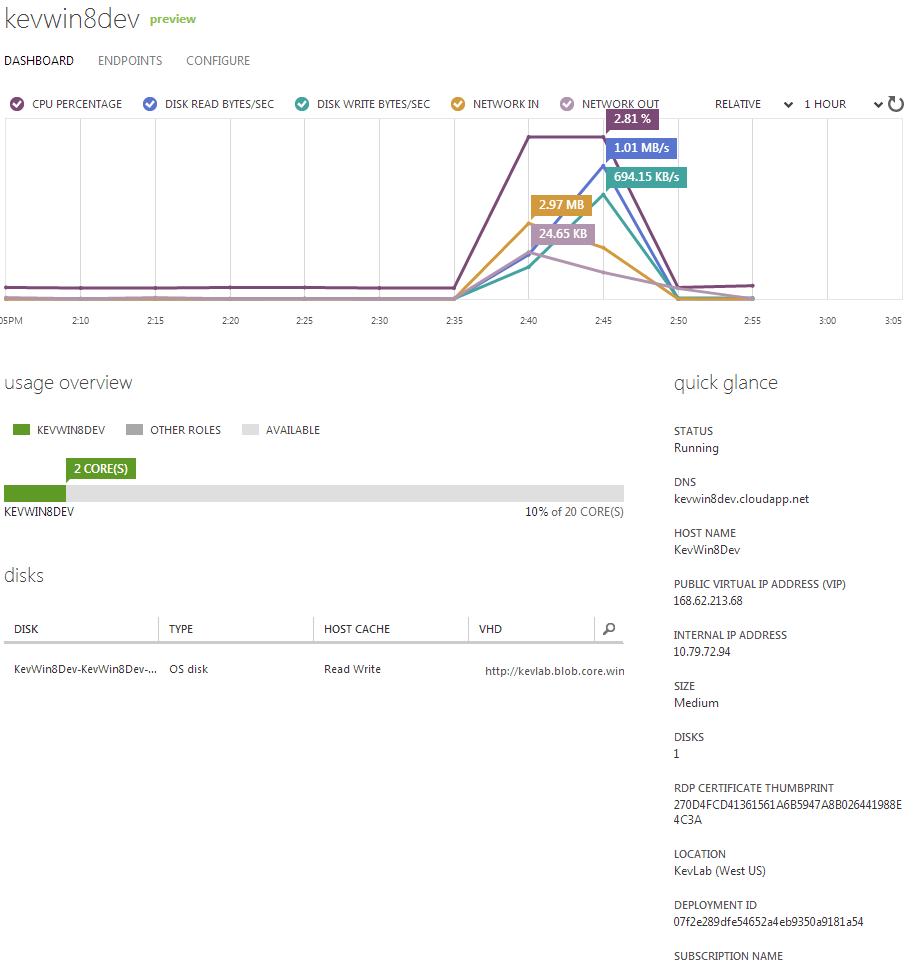Select the KevWin8Dev OS disk row
The height and width of the screenshot is (964, 911).
click(85, 670)
